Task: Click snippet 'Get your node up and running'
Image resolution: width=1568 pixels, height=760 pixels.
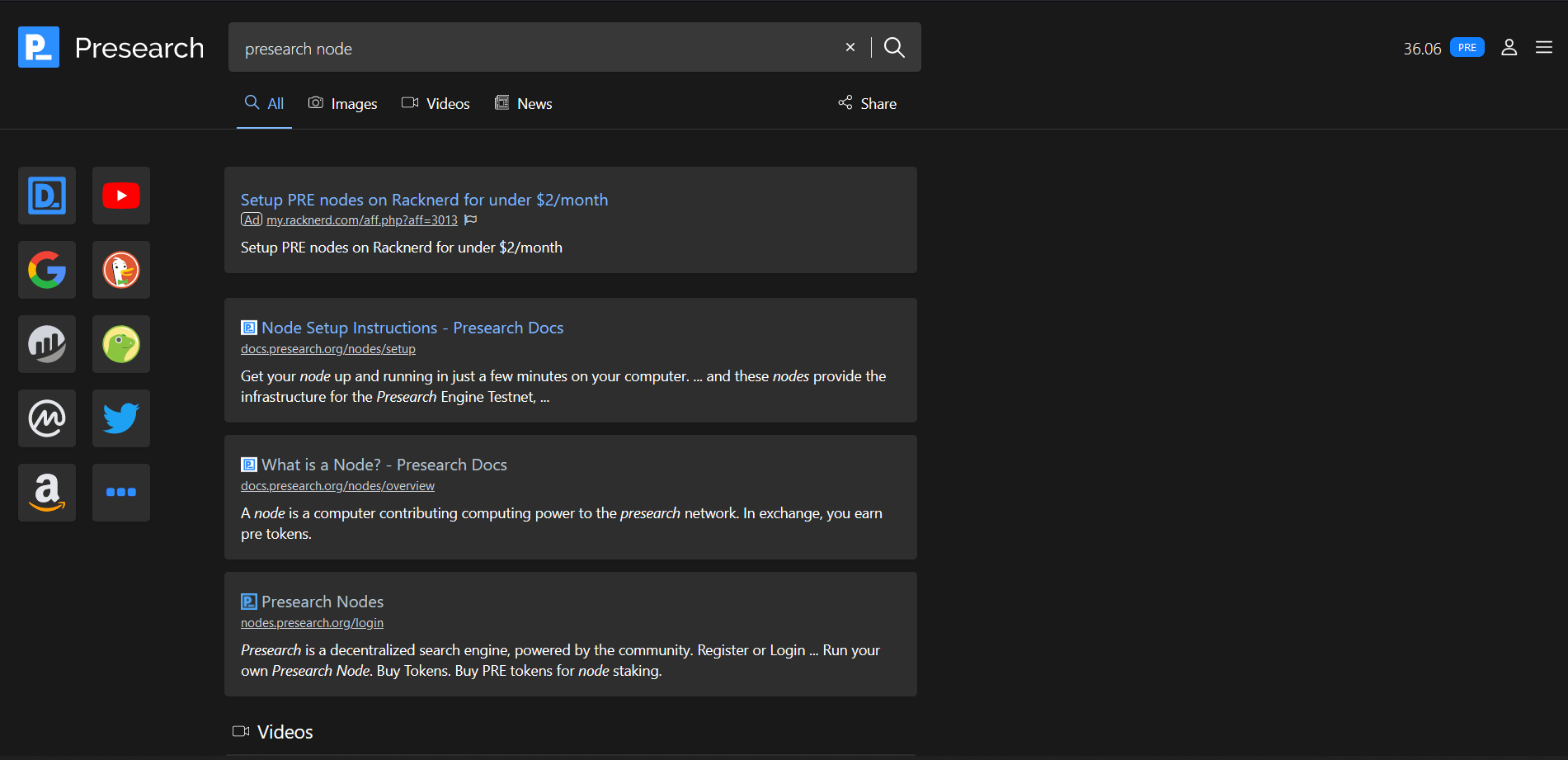Action: [563, 386]
